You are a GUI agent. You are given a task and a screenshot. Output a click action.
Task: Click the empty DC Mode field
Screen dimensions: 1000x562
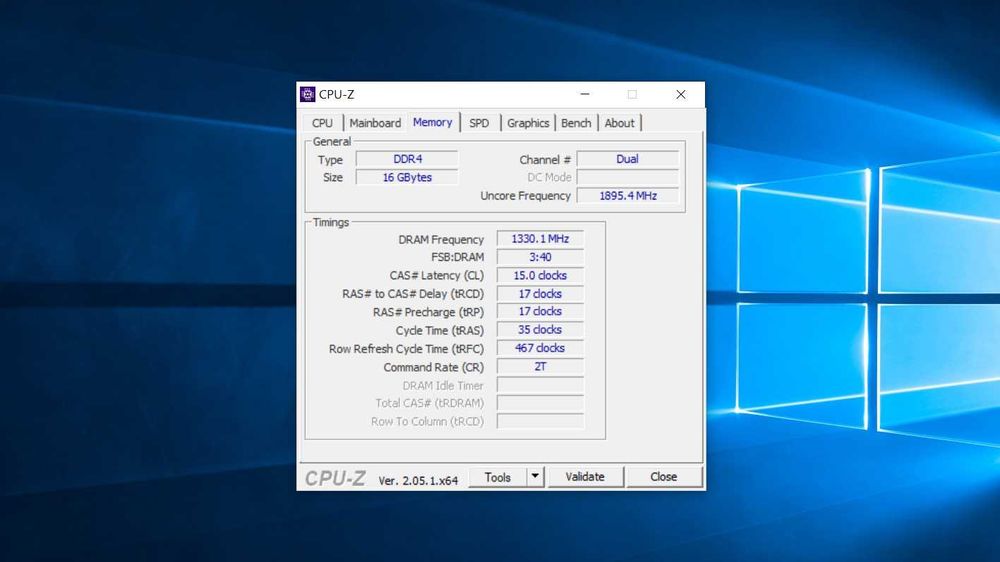click(628, 177)
